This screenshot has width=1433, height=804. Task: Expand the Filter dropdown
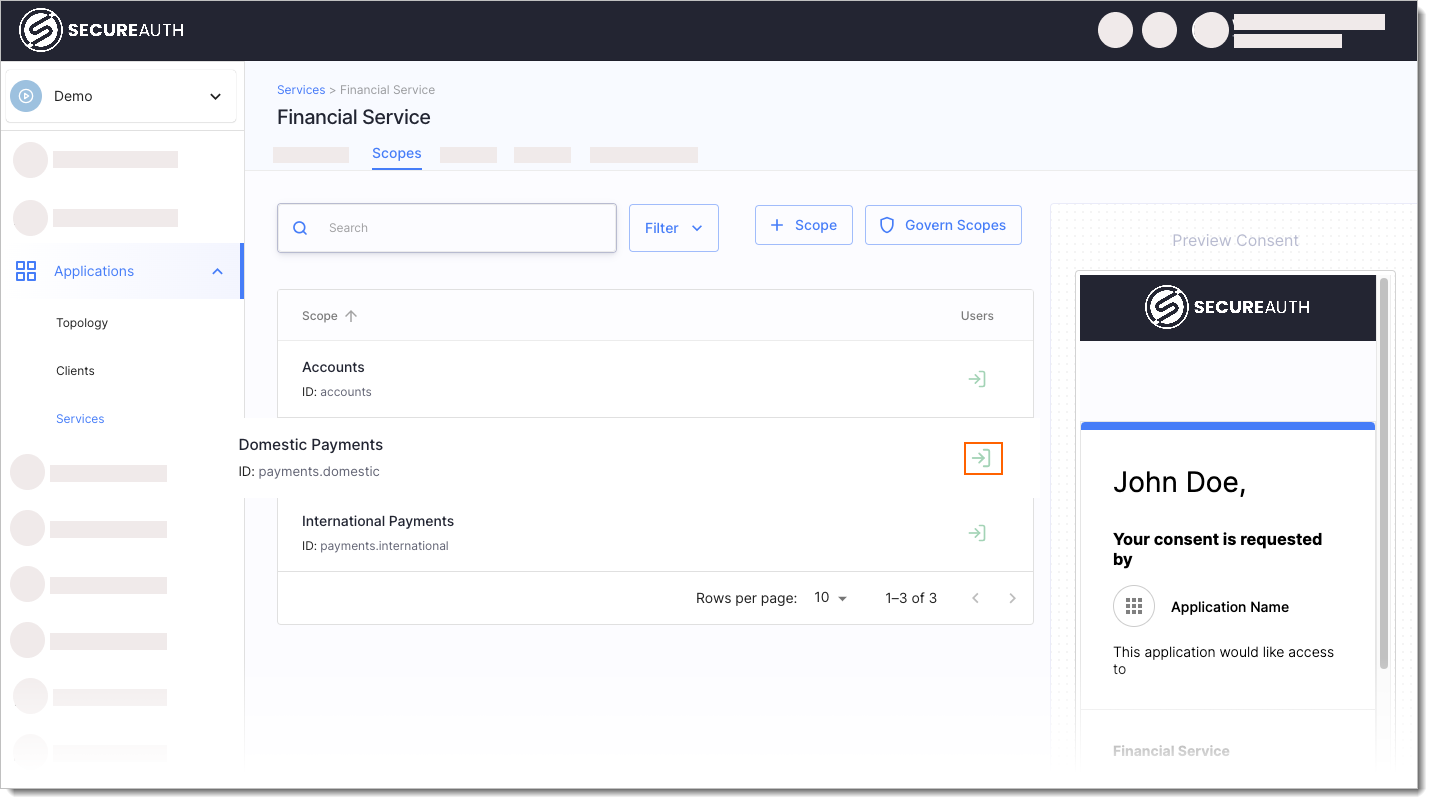tap(673, 228)
